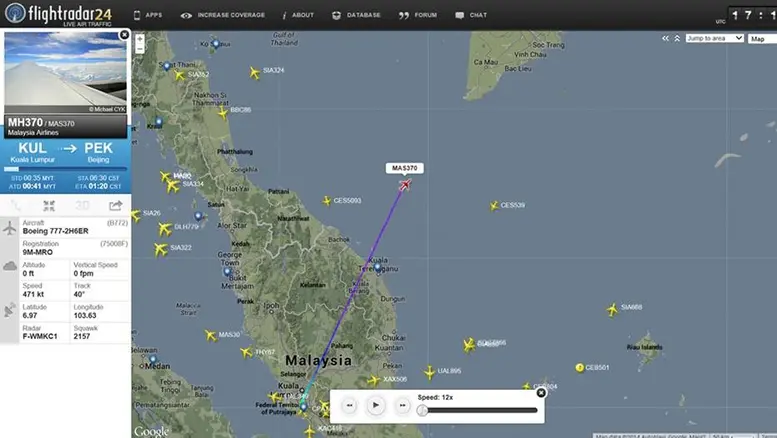This screenshot has width=777, height=438.
Task: Click the Map view type button
Action: click(761, 39)
